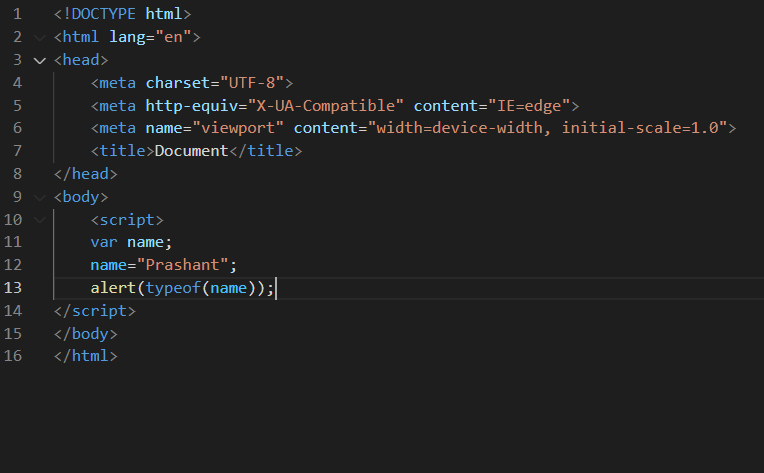
Task: Click the "en" string value
Action: pos(173,38)
